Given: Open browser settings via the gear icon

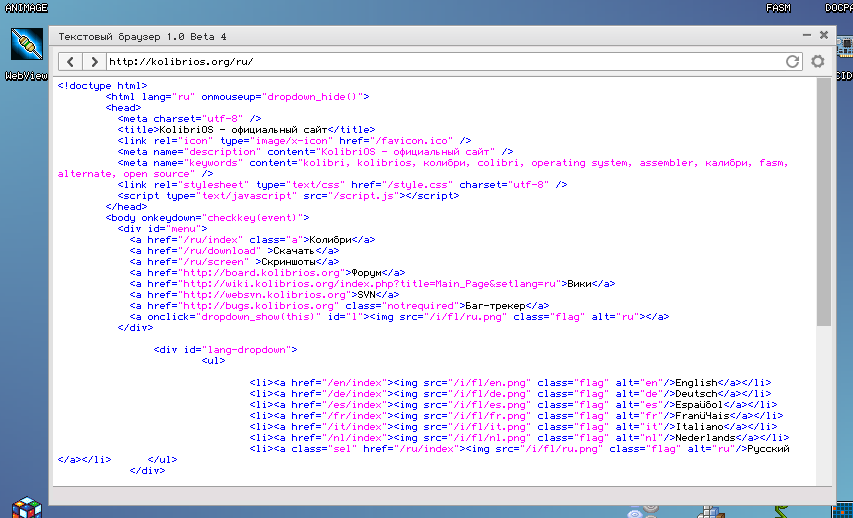Looking at the screenshot, I should pos(817,61).
